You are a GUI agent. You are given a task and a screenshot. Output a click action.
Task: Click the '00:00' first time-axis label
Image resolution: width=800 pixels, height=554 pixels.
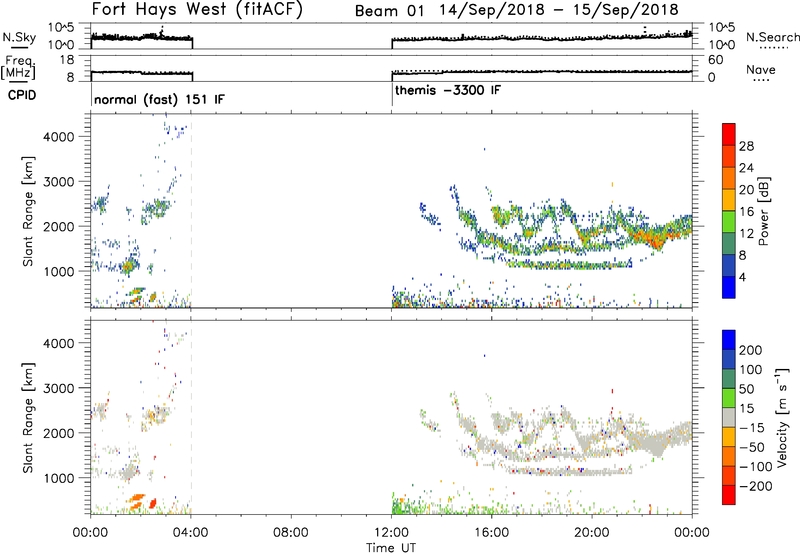90,533
